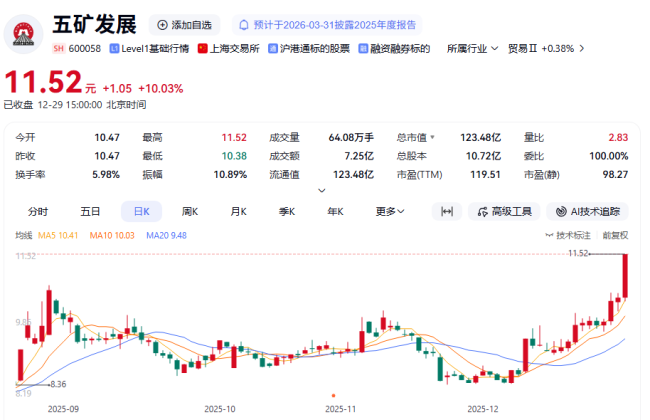Image resolution: width=650 pixels, height=420 pixels.
Task: Switch to the 五日 chart tab
Action: [90, 211]
